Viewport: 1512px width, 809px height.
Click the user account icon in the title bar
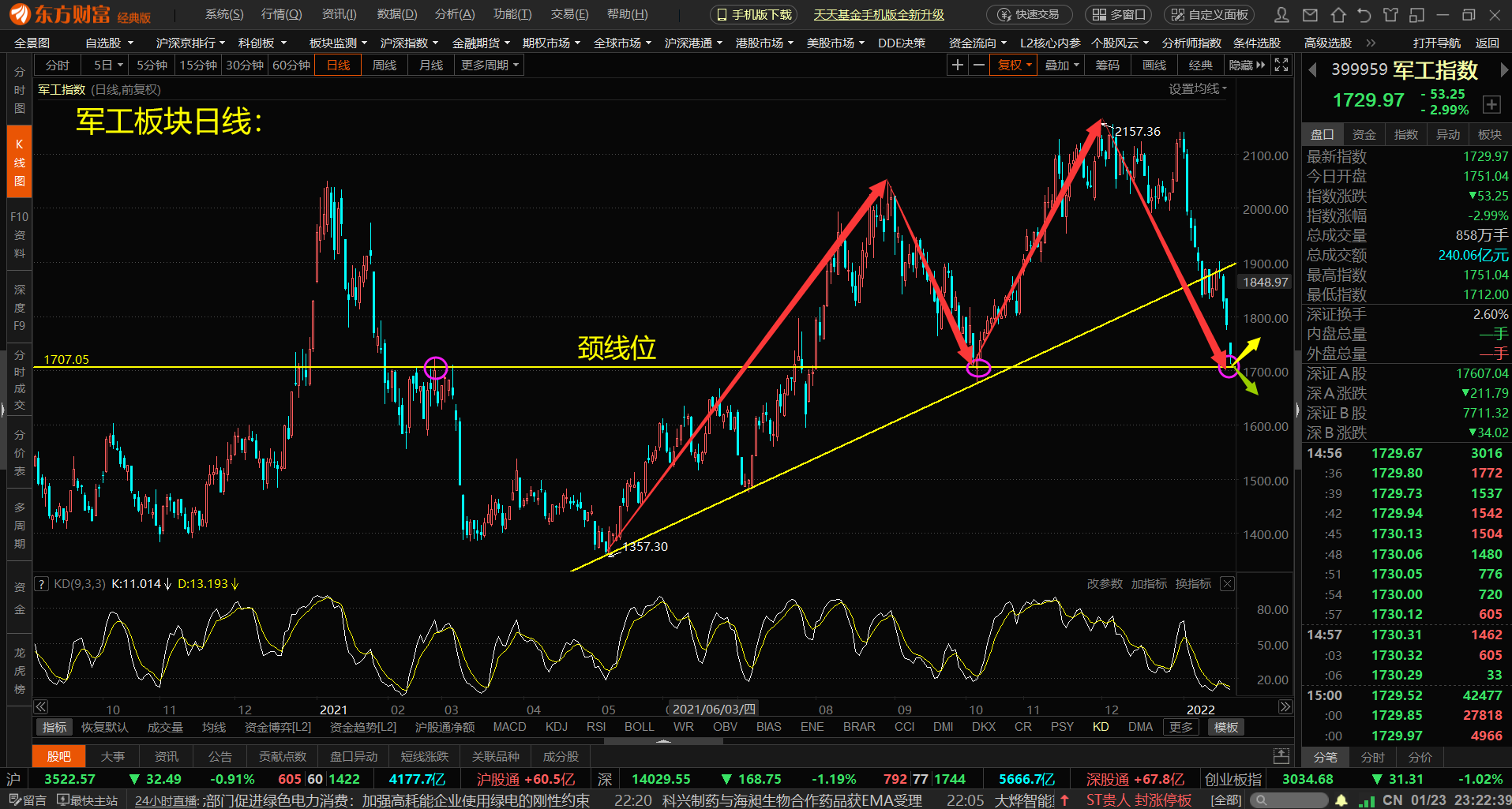tap(1282, 15)
